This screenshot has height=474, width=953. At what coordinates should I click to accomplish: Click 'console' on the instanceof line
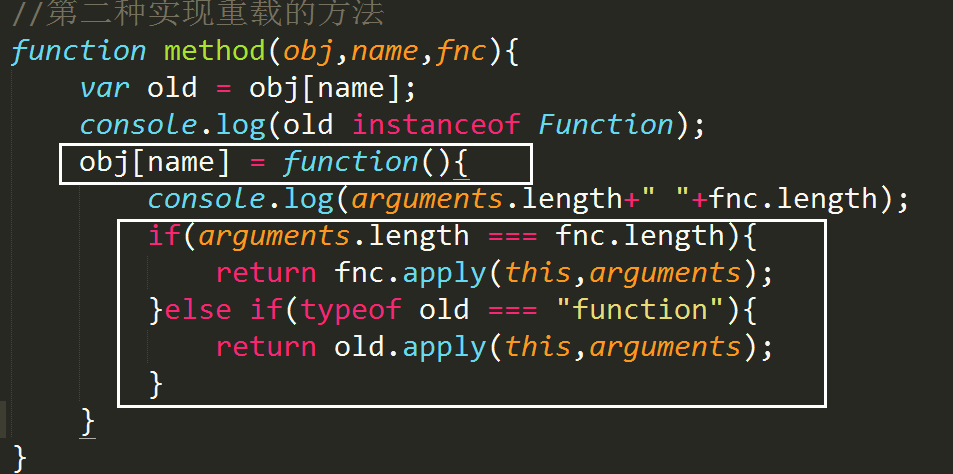(138, 125)
